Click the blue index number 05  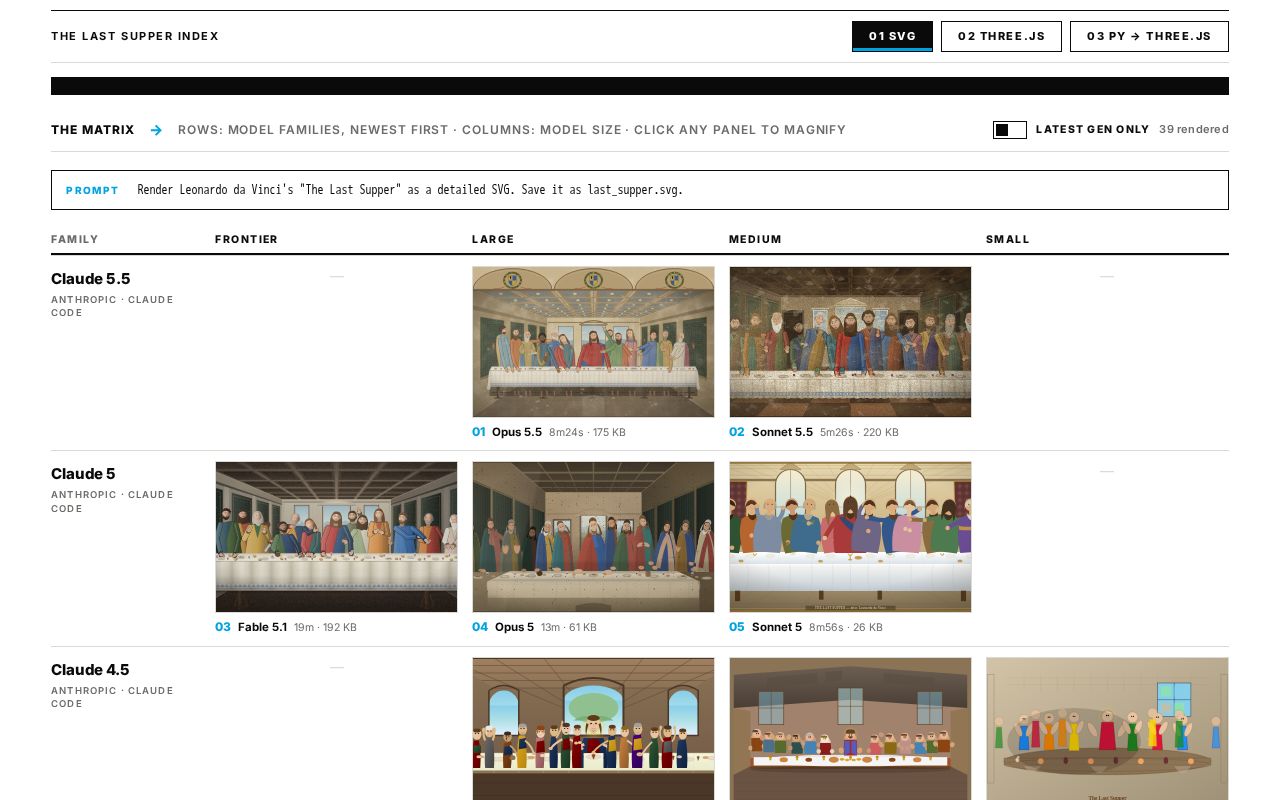(x=737, y=627)
